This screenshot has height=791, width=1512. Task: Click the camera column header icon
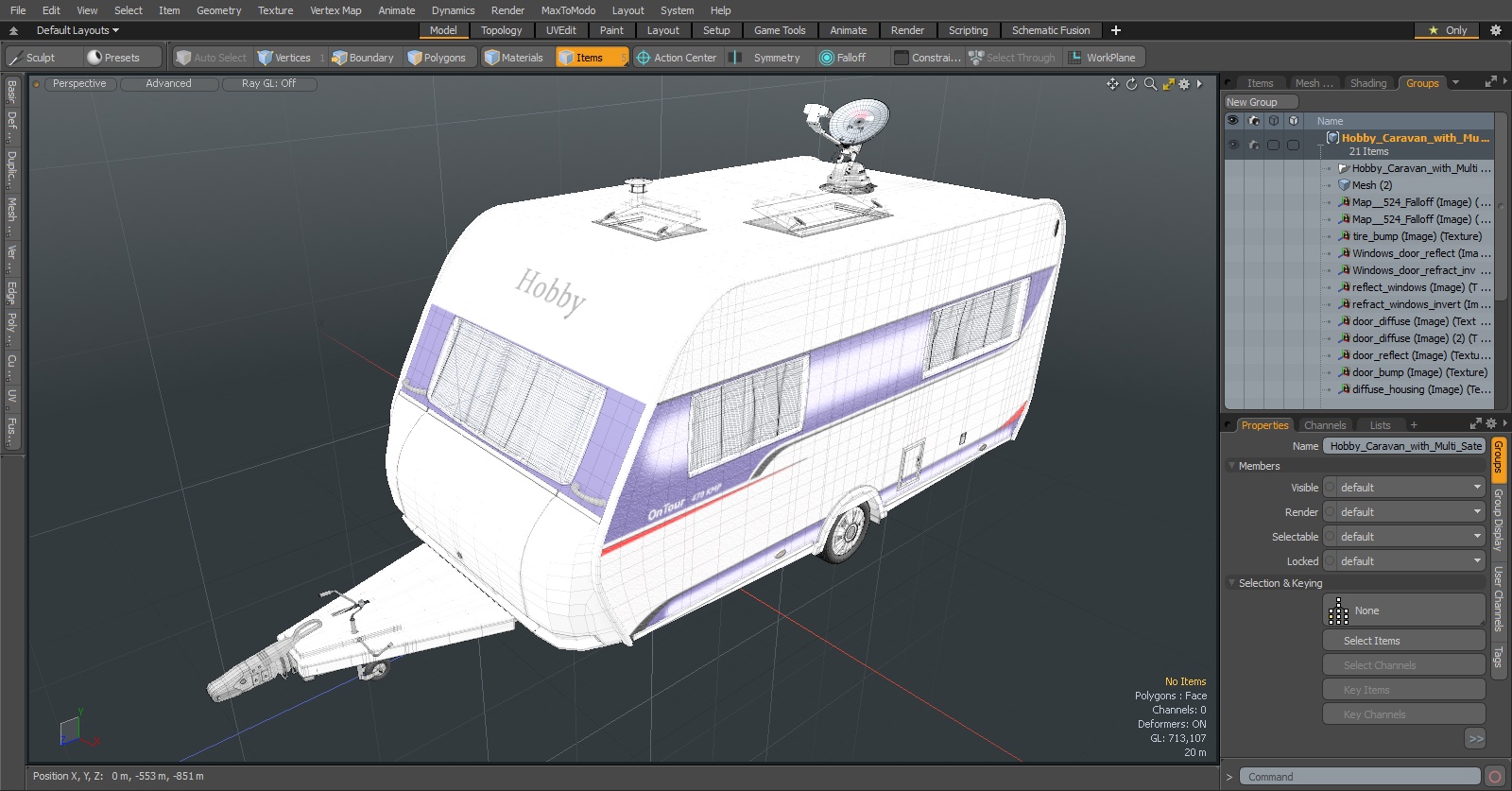(x=1254, y=121)
